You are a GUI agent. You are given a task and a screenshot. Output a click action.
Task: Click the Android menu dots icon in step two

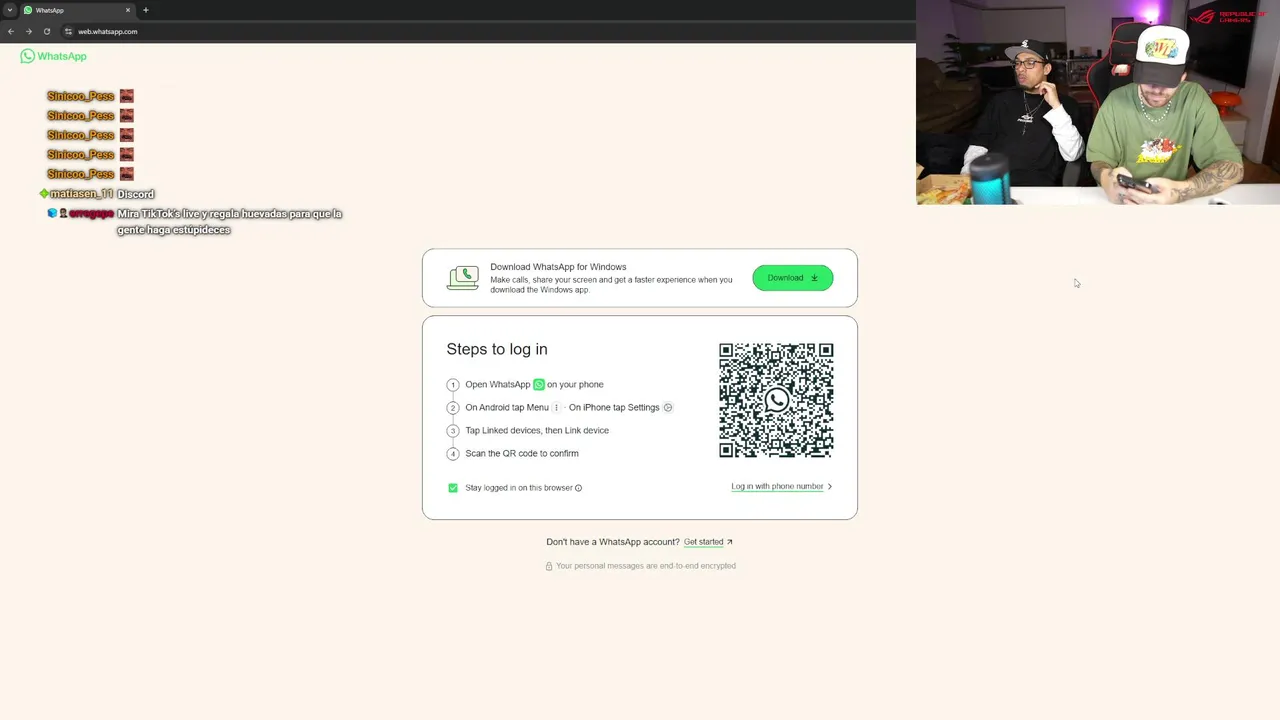[x=556, y=408]
